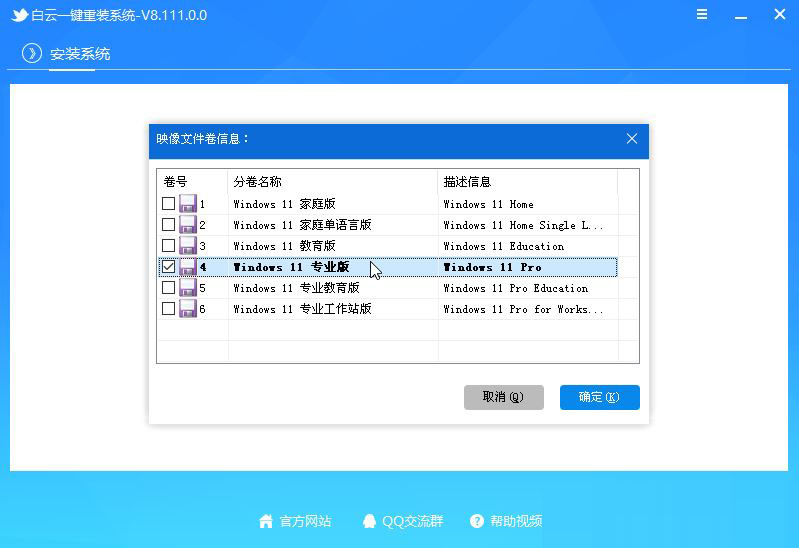Click the white bird app logo
This screenshot has width=799, height=548.
[x=19, y=15]
